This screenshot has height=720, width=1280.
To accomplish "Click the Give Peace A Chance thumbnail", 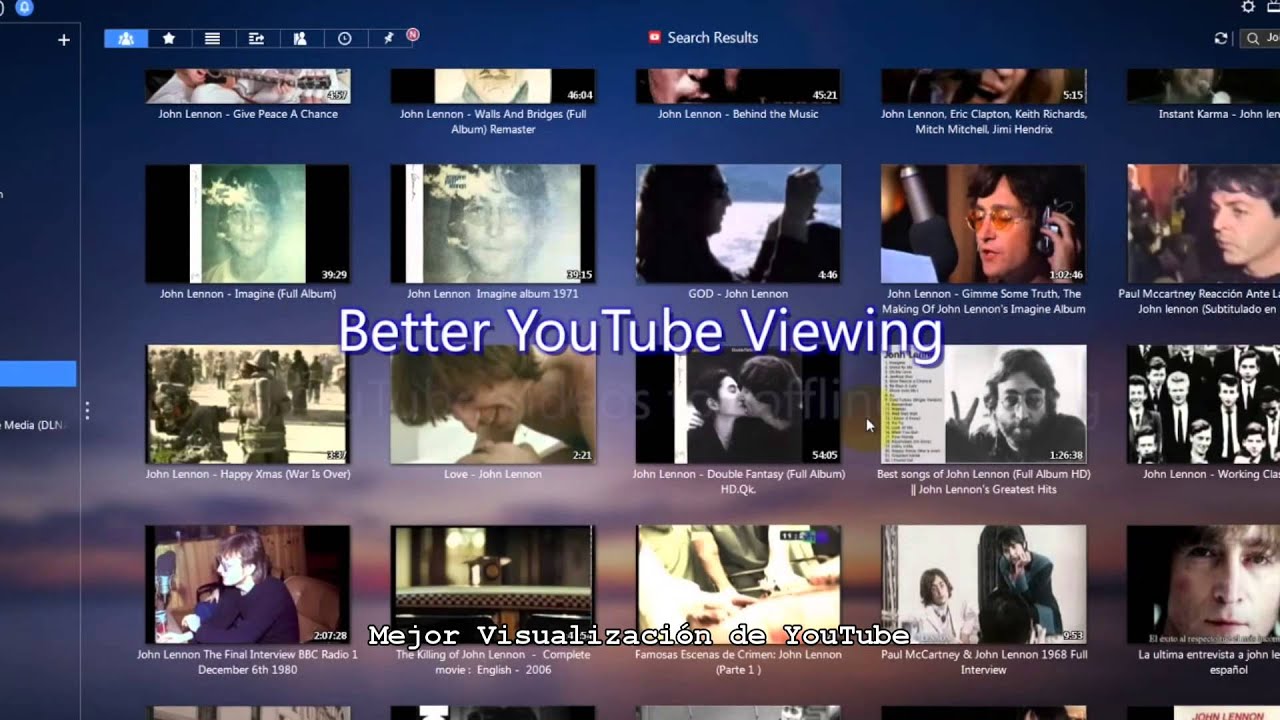I will click(x=247, y=86).
